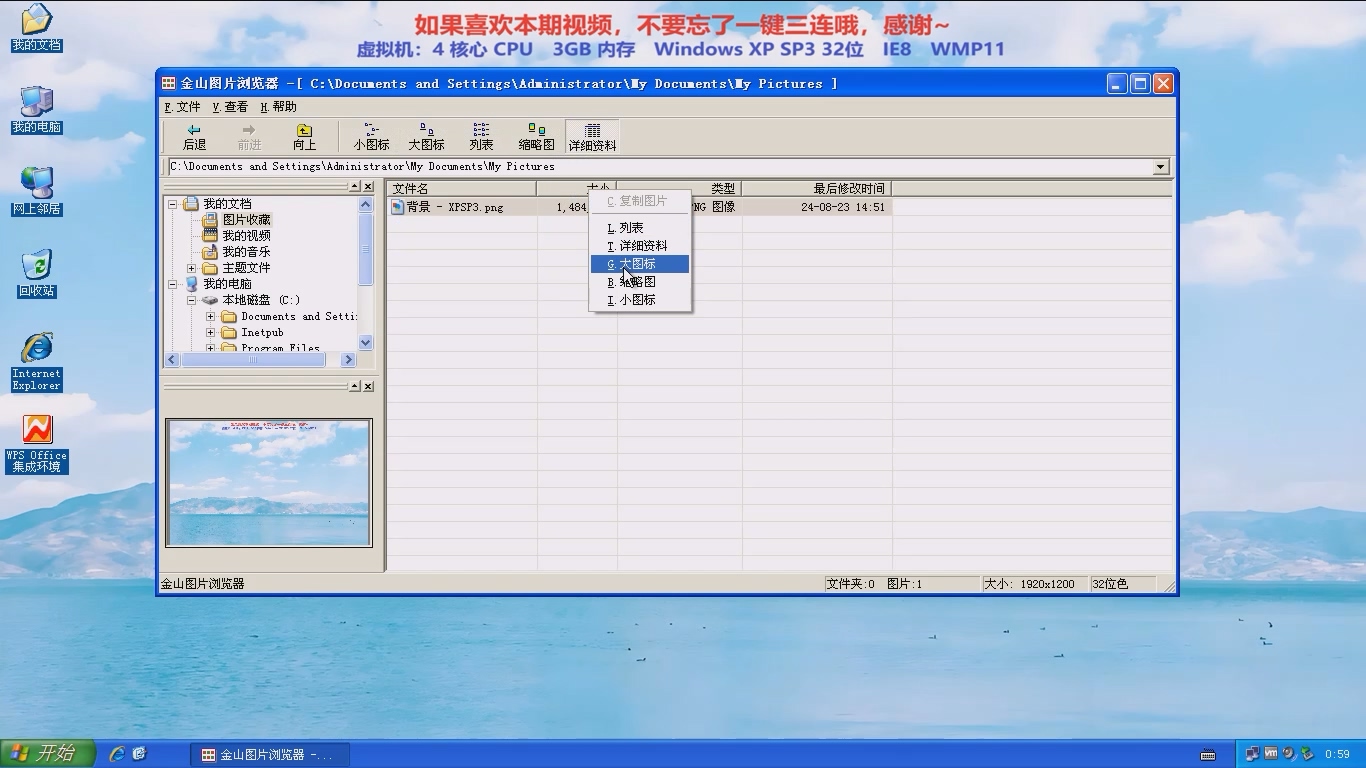Collapse the 我的电脑 tree node
The width and height of the screenshot is (1366, 768).
point(173,284)
